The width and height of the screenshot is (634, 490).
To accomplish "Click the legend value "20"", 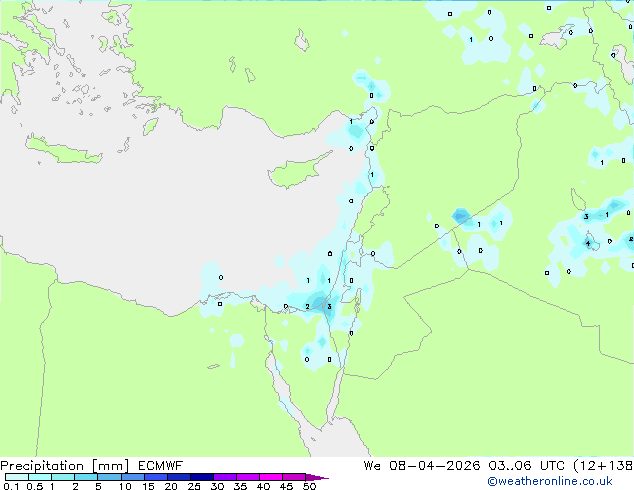I will pyautogui.click(x=171, y=486).
